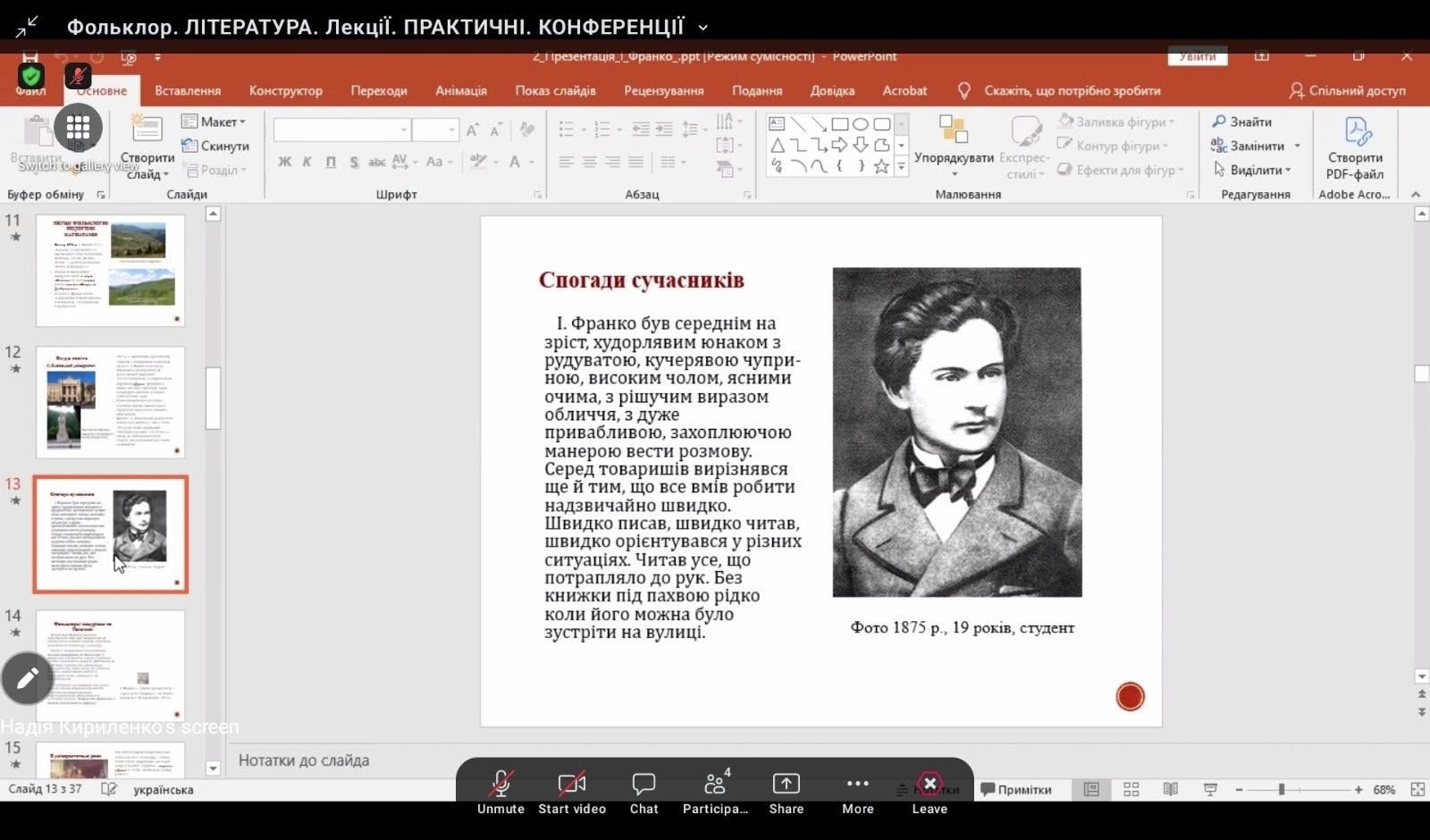Image resolution: width=1430 pixels, height=840 pixels.
Task: Click the Find (Знайти) search tool
Action: coord(1241,122)
